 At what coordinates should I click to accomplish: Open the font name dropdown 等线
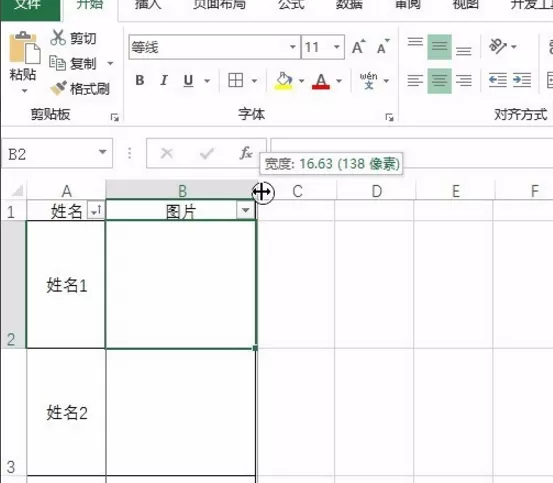pos(293,47)
